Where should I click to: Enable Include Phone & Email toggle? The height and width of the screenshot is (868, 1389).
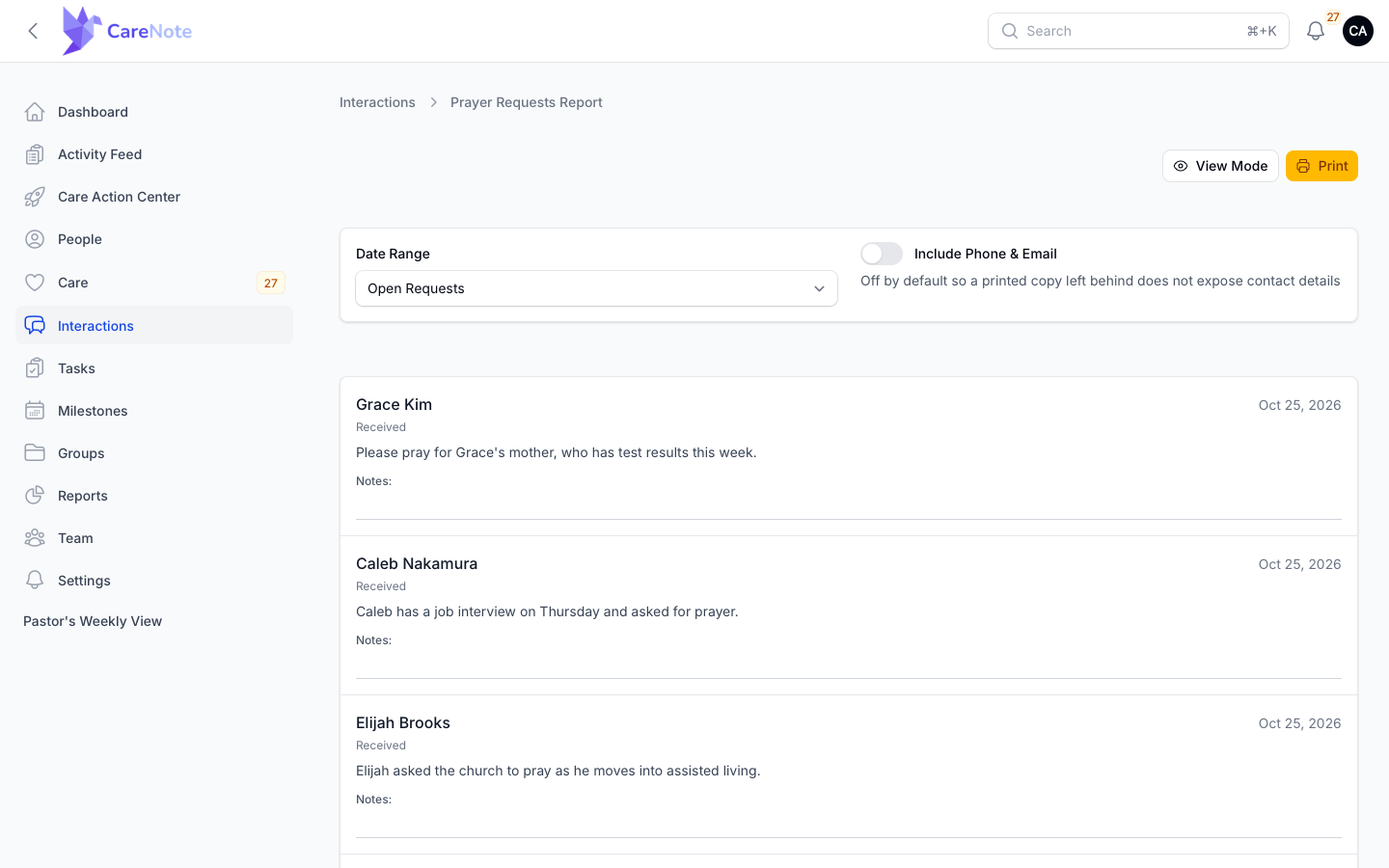[882, 254]
